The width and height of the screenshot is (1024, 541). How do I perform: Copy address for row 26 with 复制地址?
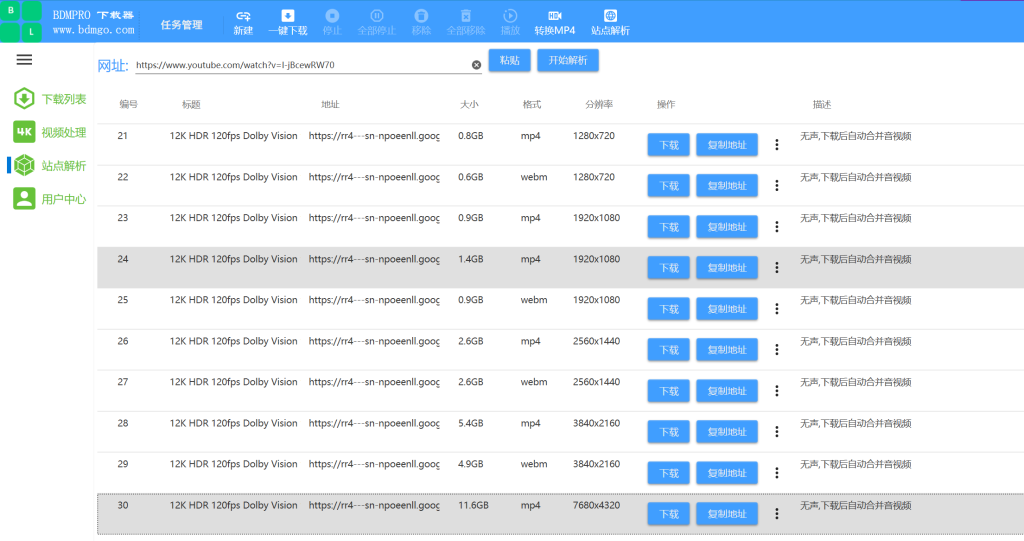(x=727, y=350)
